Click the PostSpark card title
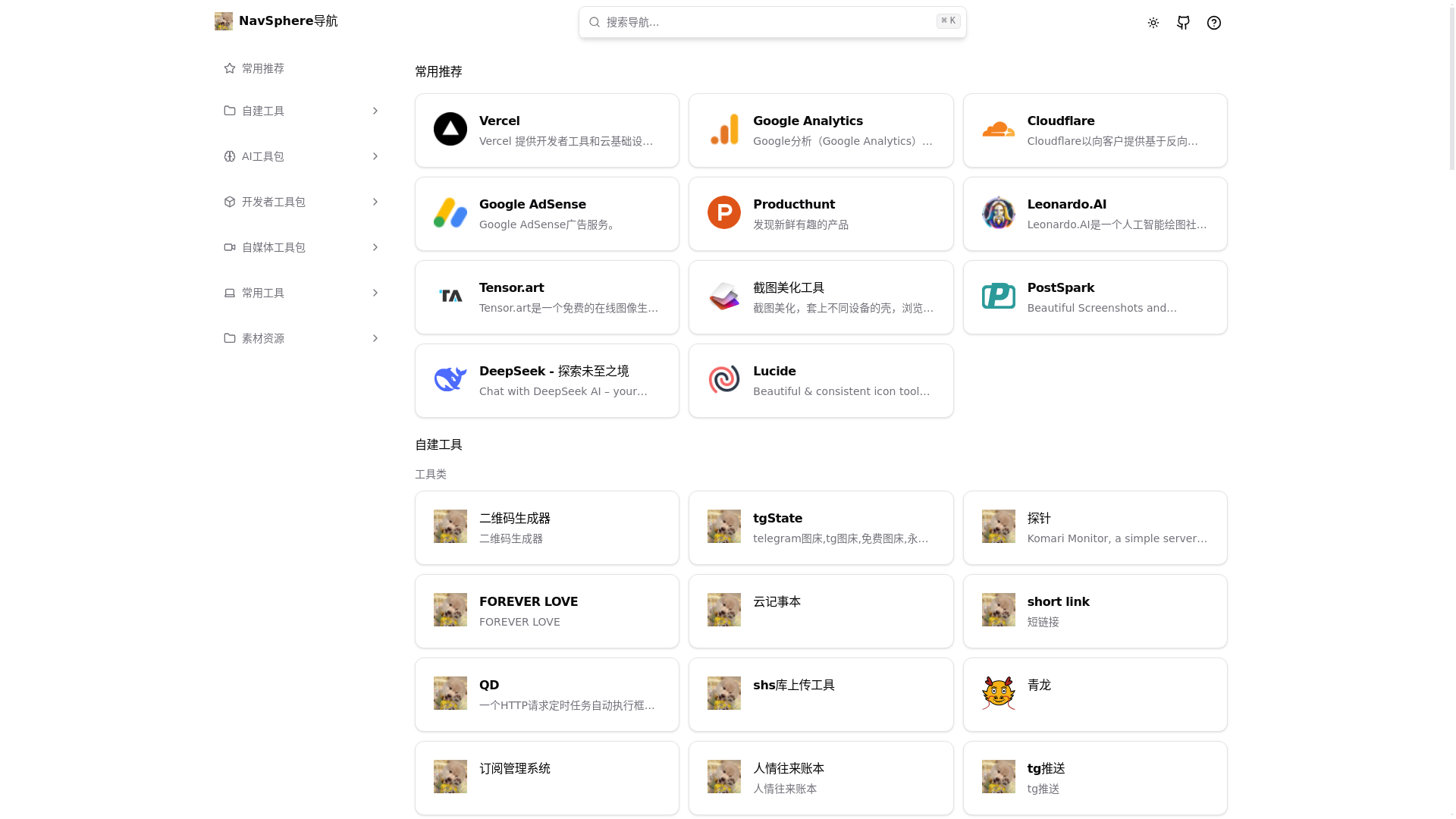Image resolution: width=1456 pixels, height=819 pixels. click(x=1061, y=288)
